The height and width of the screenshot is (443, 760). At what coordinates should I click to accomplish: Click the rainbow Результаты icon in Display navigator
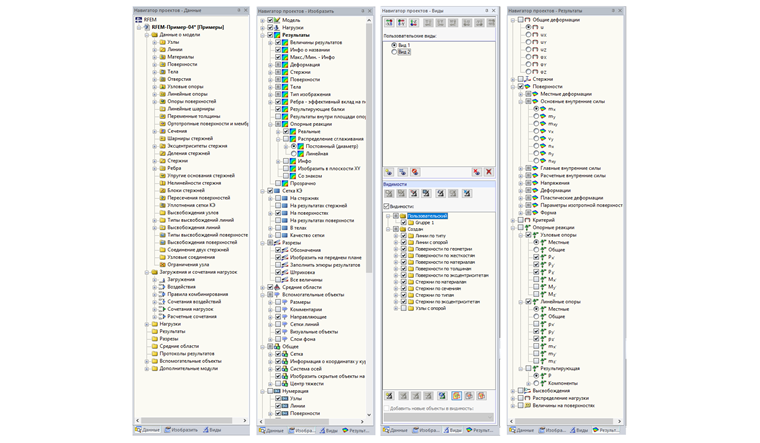278,35
